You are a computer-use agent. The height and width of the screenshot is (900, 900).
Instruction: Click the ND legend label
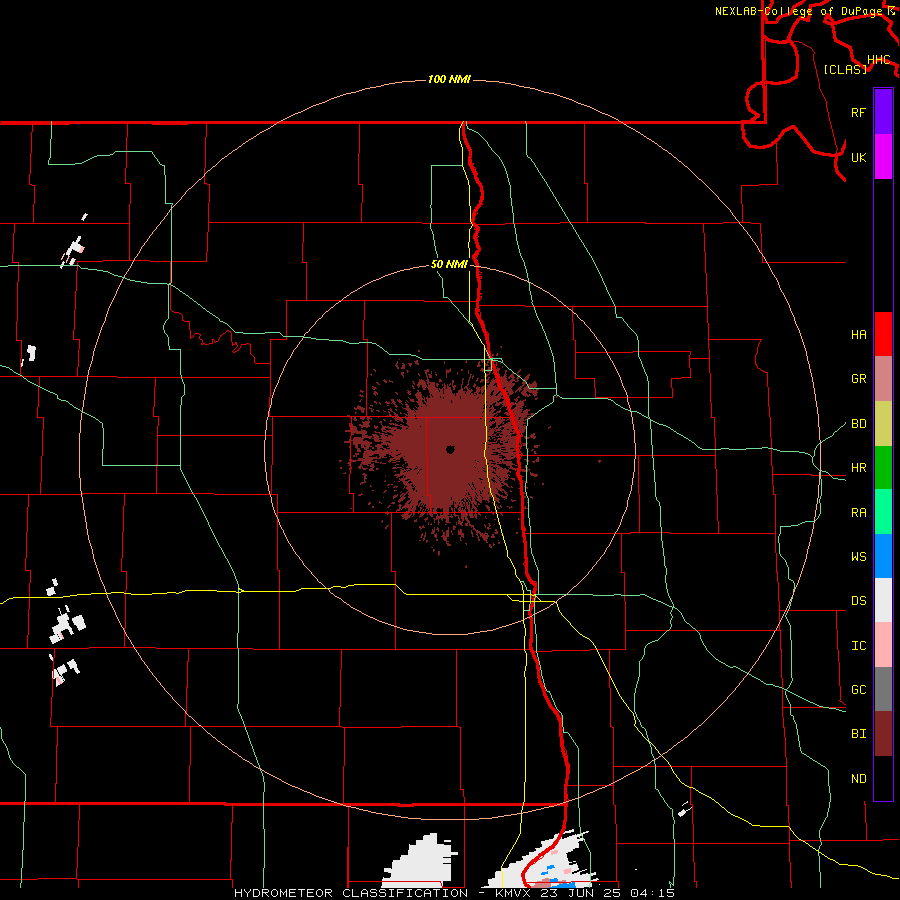858,778
